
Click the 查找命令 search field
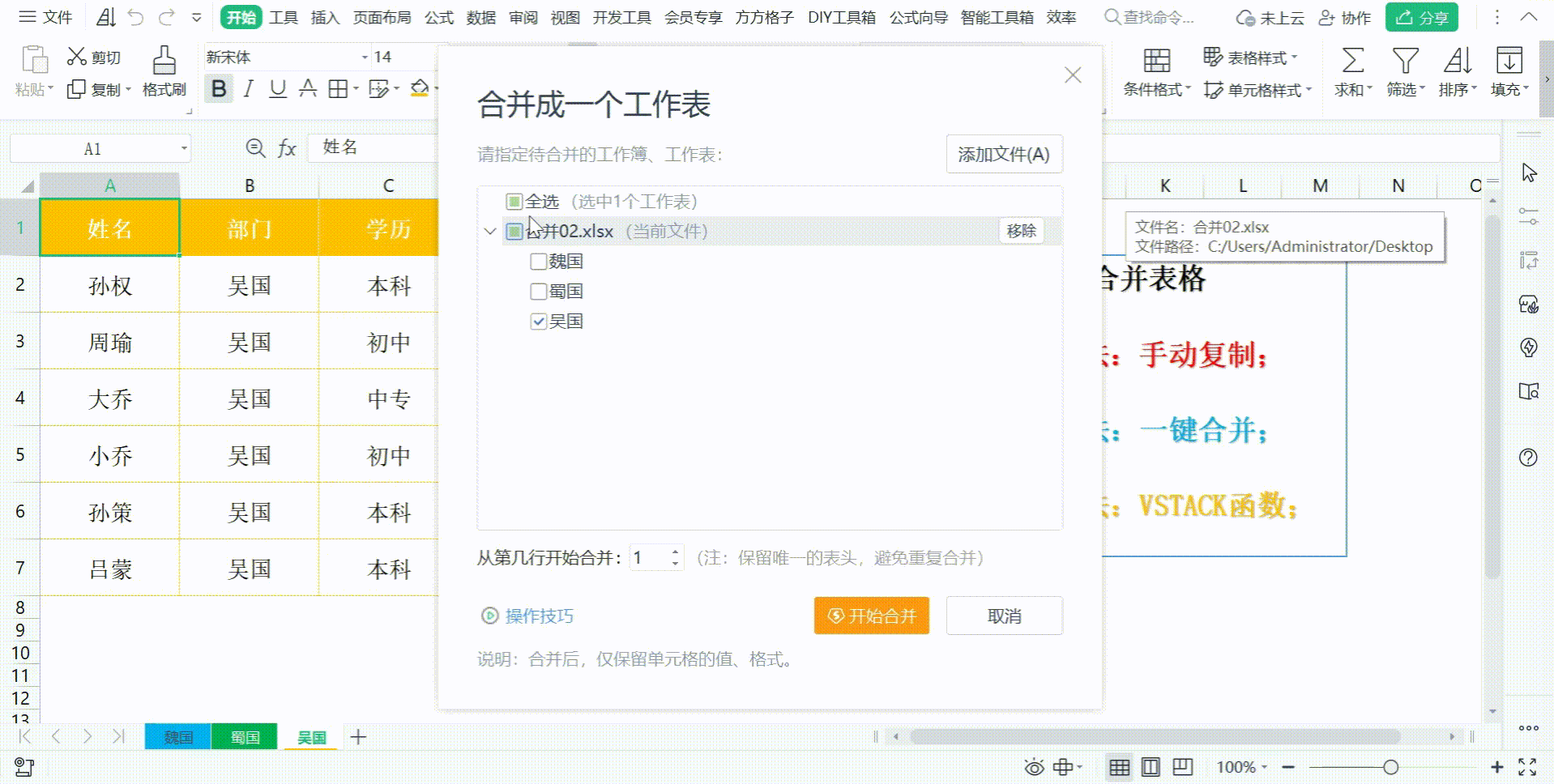[x=1151, y=17]
